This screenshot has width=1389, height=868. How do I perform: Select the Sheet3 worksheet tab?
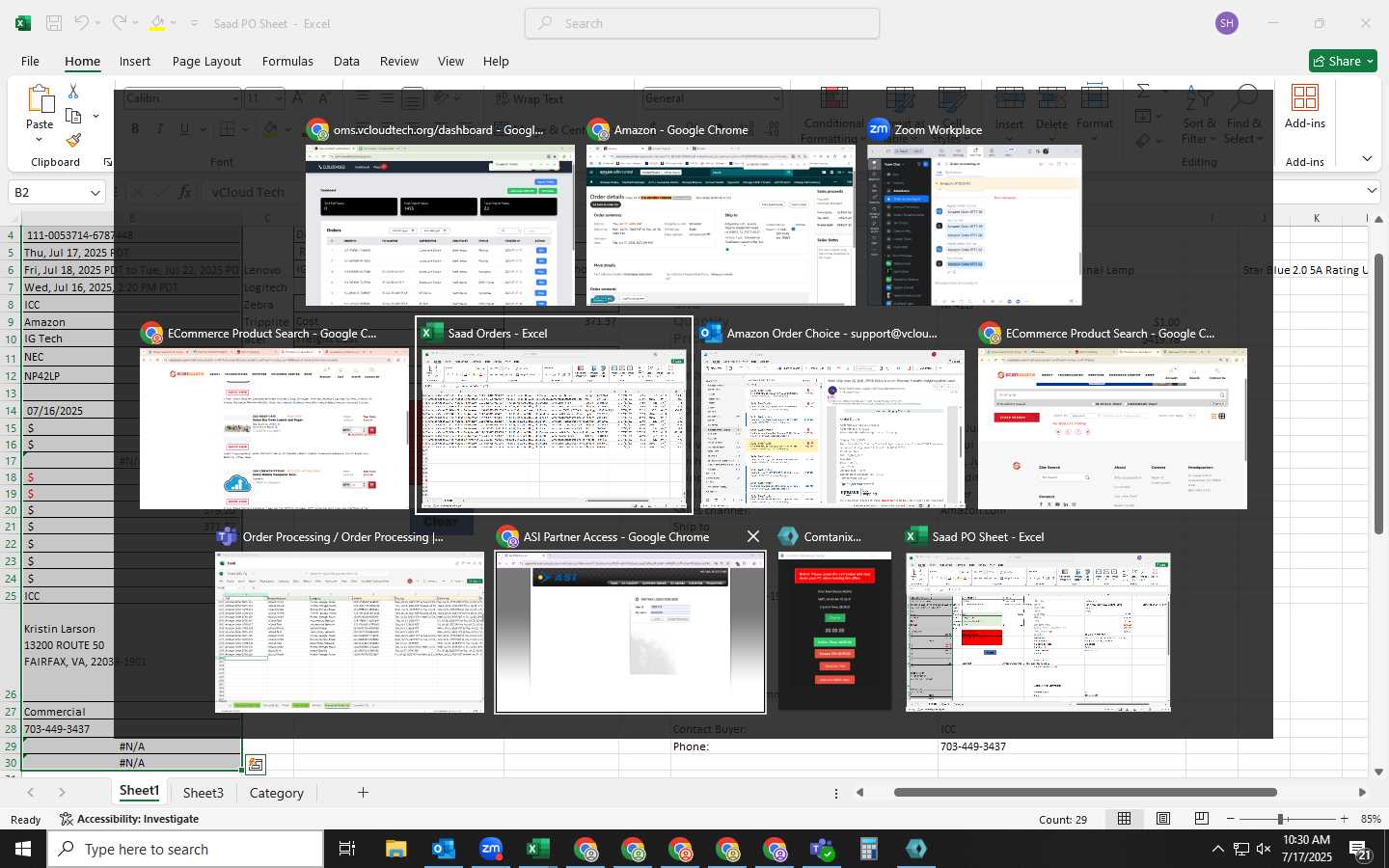204,793
